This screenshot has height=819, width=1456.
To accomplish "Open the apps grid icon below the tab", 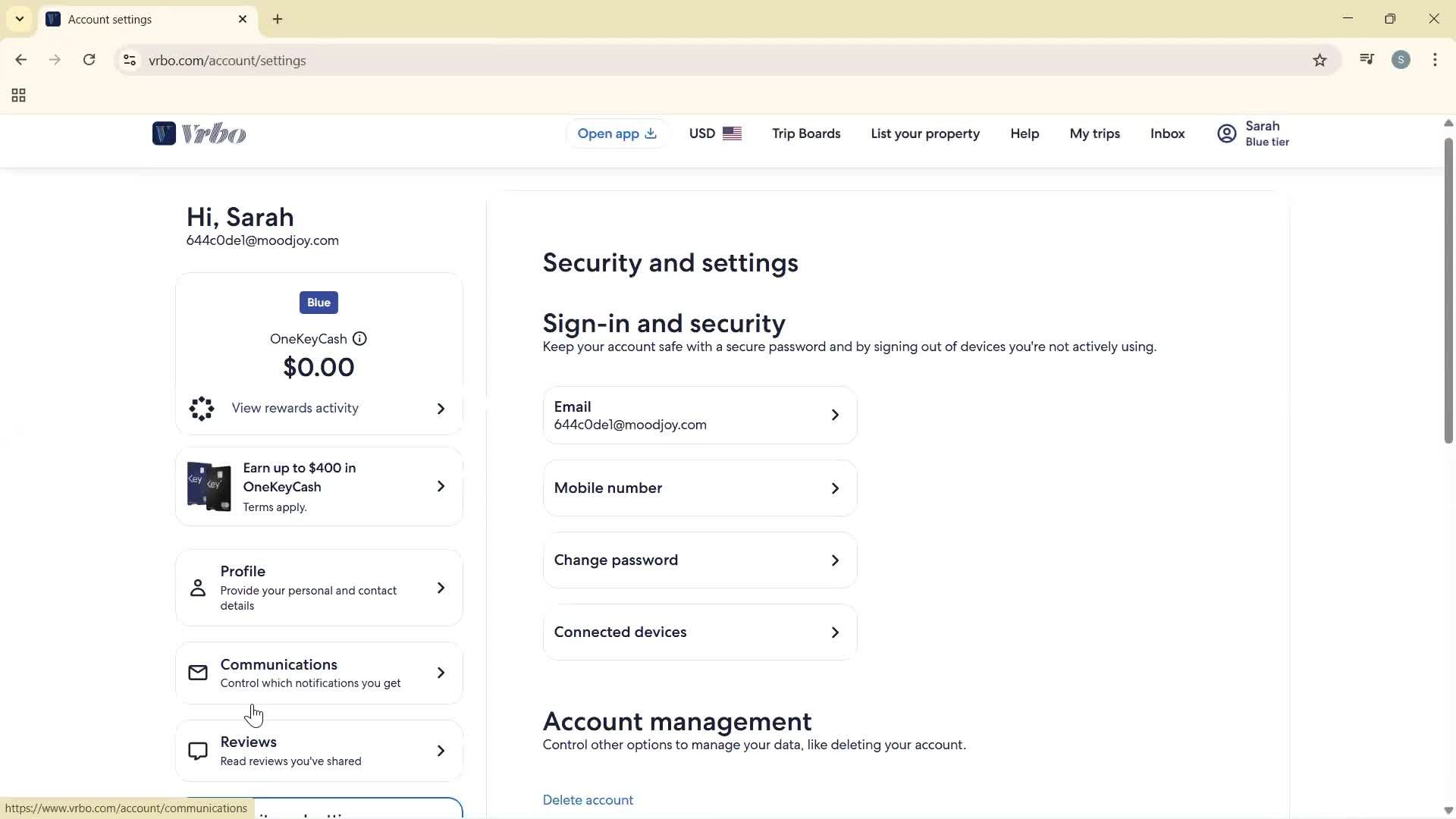I will click(17, 96).
